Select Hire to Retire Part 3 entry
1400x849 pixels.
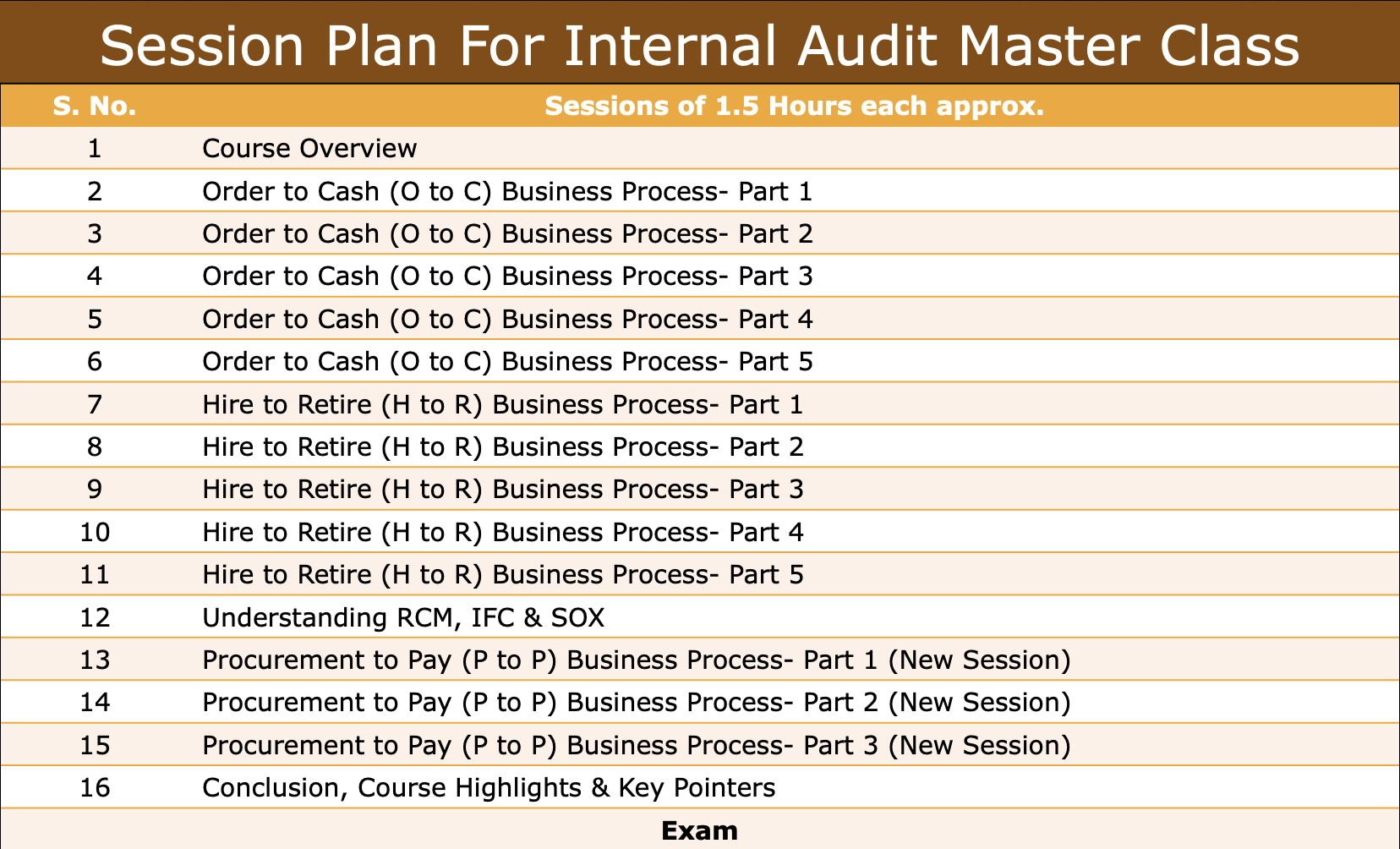point(502,490)
